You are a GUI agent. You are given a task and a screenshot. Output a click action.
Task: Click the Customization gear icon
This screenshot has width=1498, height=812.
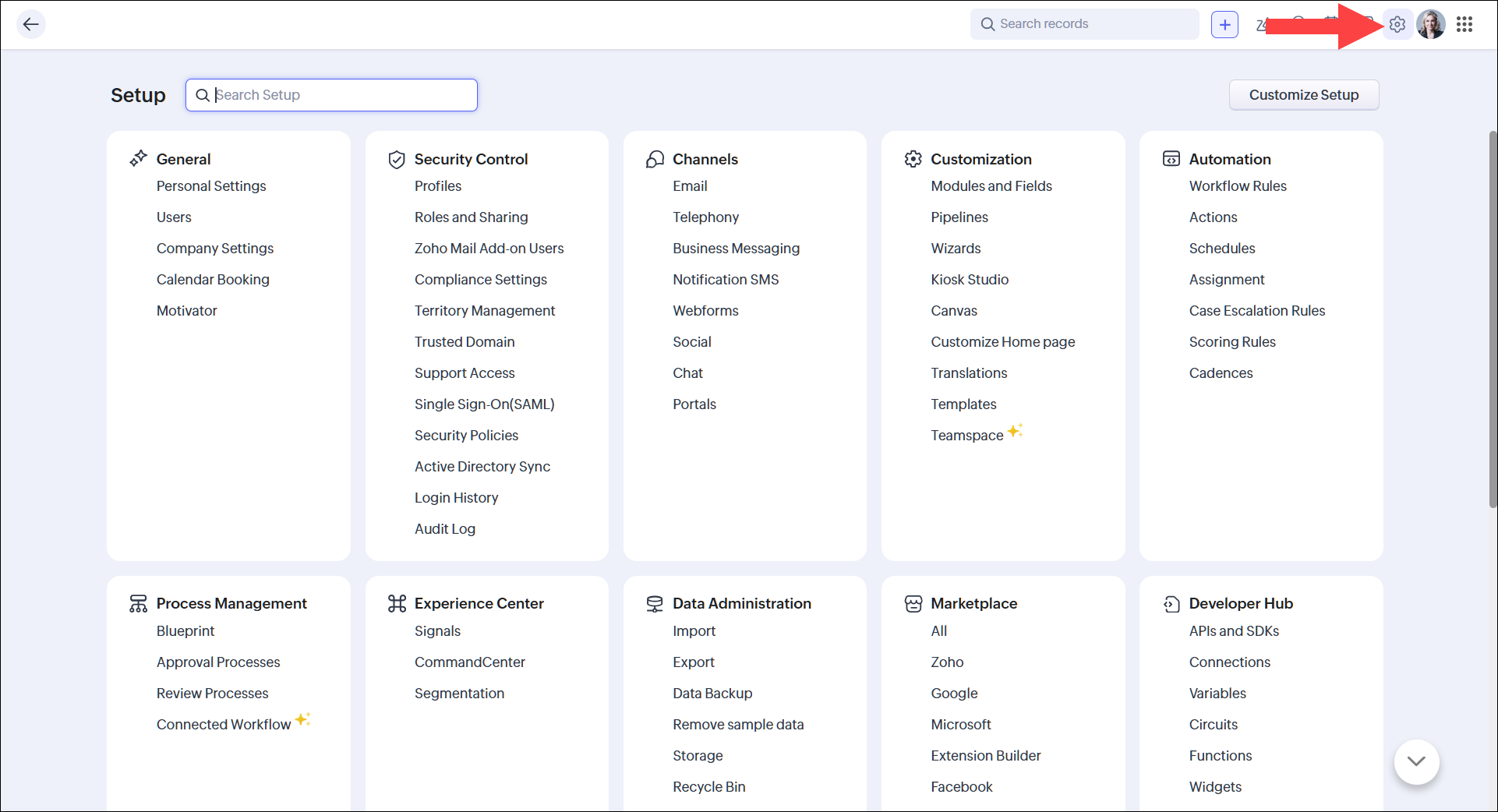913,159
